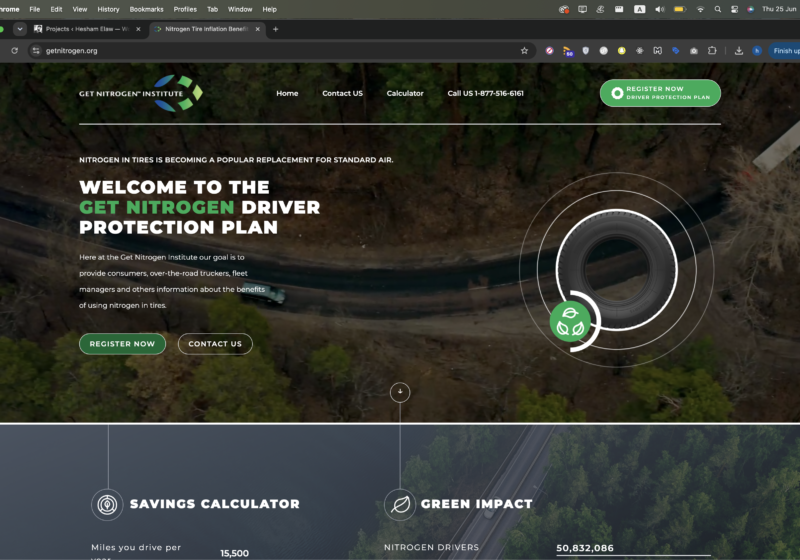Click the green leaf recycle badge on tire
The height and width of the screenshot is (560, 800).
pyautogui.click(x=570, y=321)
